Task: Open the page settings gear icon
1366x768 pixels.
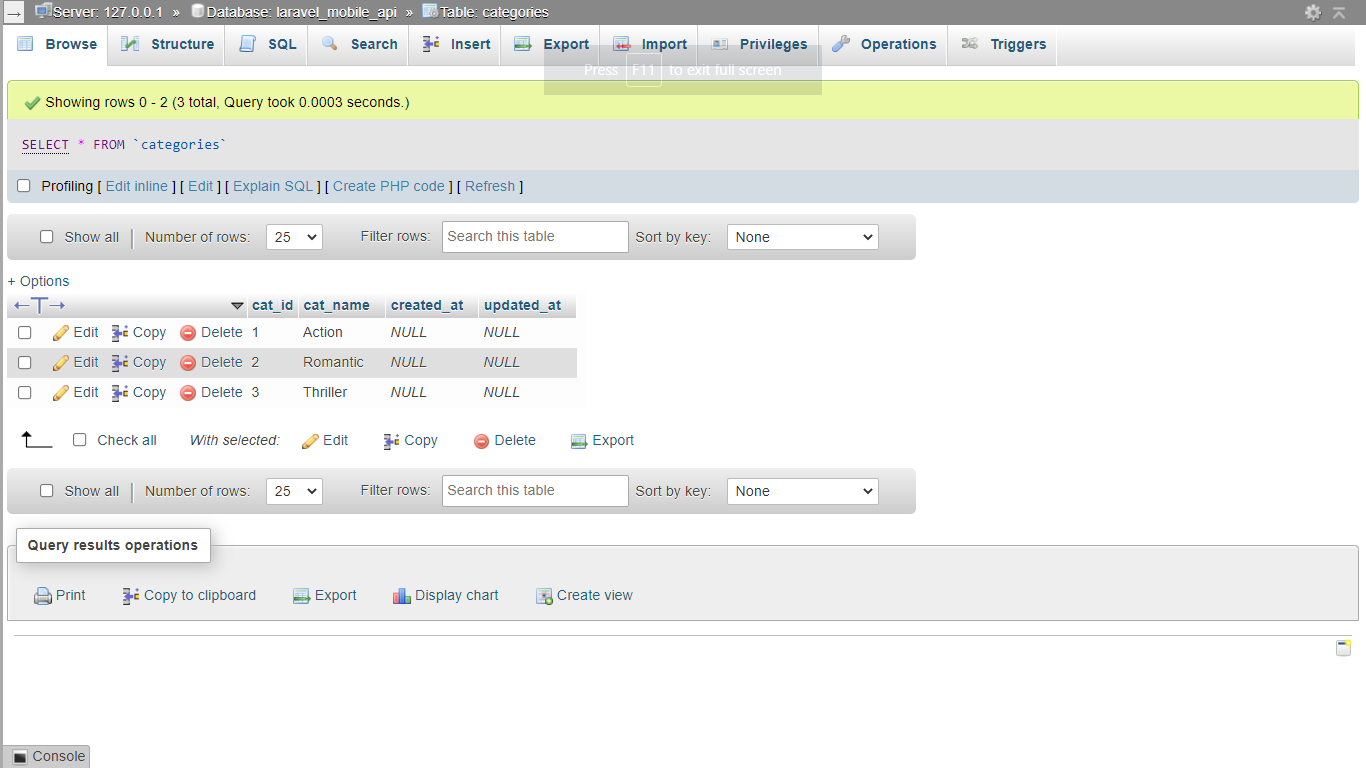Action: tap(1313, 12)
